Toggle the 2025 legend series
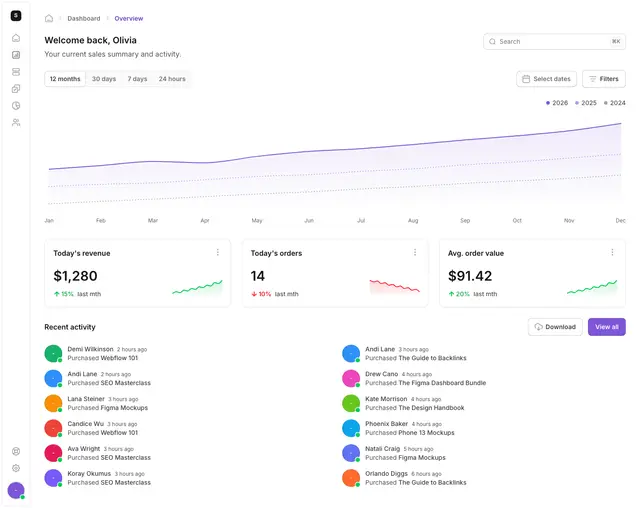Image resolution: width=640 pixels, height=508 pixels. coord(586,103)
